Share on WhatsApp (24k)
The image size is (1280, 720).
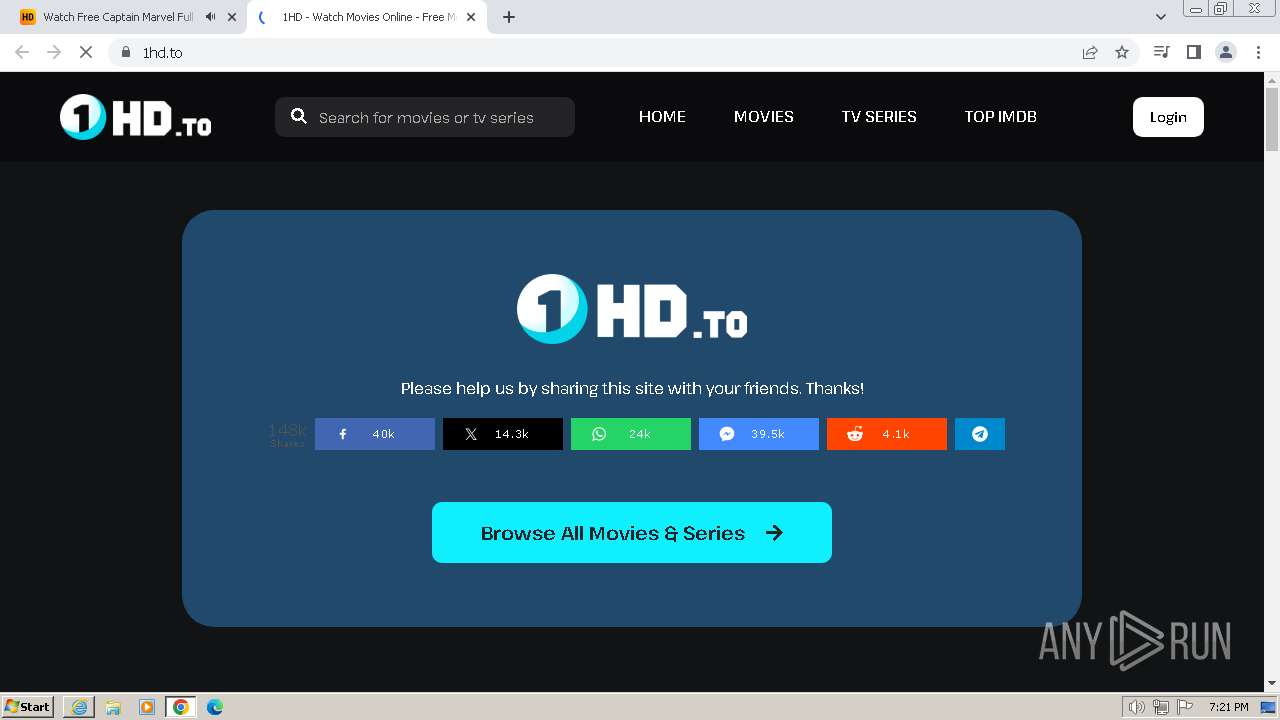pos(631,434)
